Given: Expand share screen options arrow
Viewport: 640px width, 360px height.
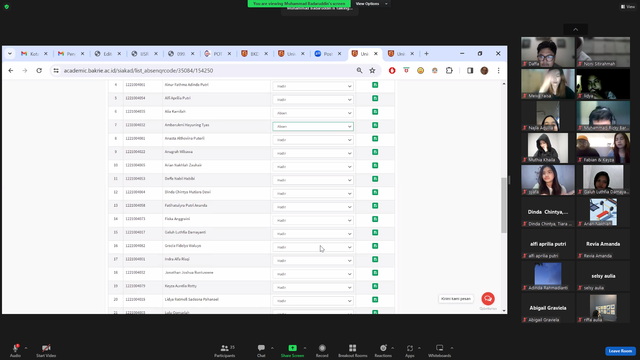Looking at the screenshot, I should point(304,348).
